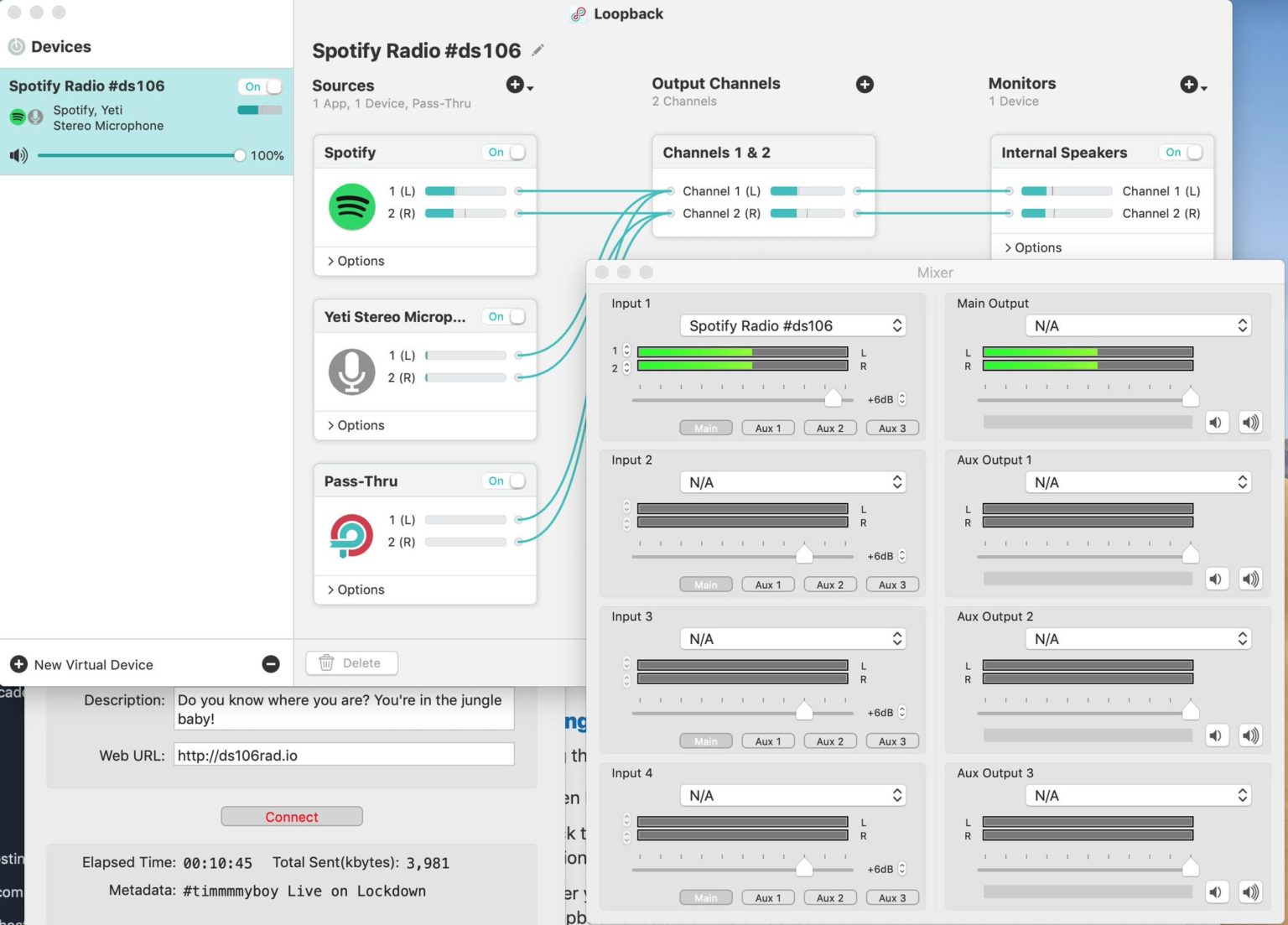Click the Aux 3 button under Input 2

pos(892,585)
